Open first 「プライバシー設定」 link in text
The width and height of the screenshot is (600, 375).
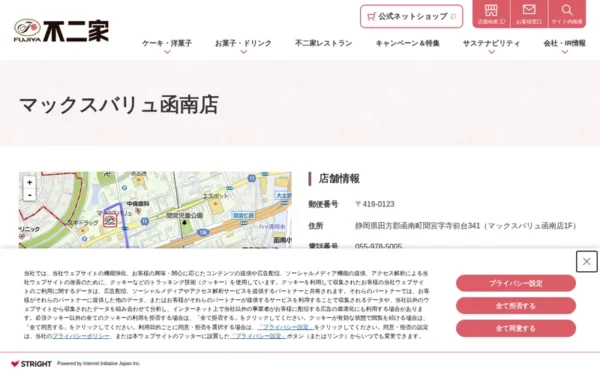[x=285, y=327]
